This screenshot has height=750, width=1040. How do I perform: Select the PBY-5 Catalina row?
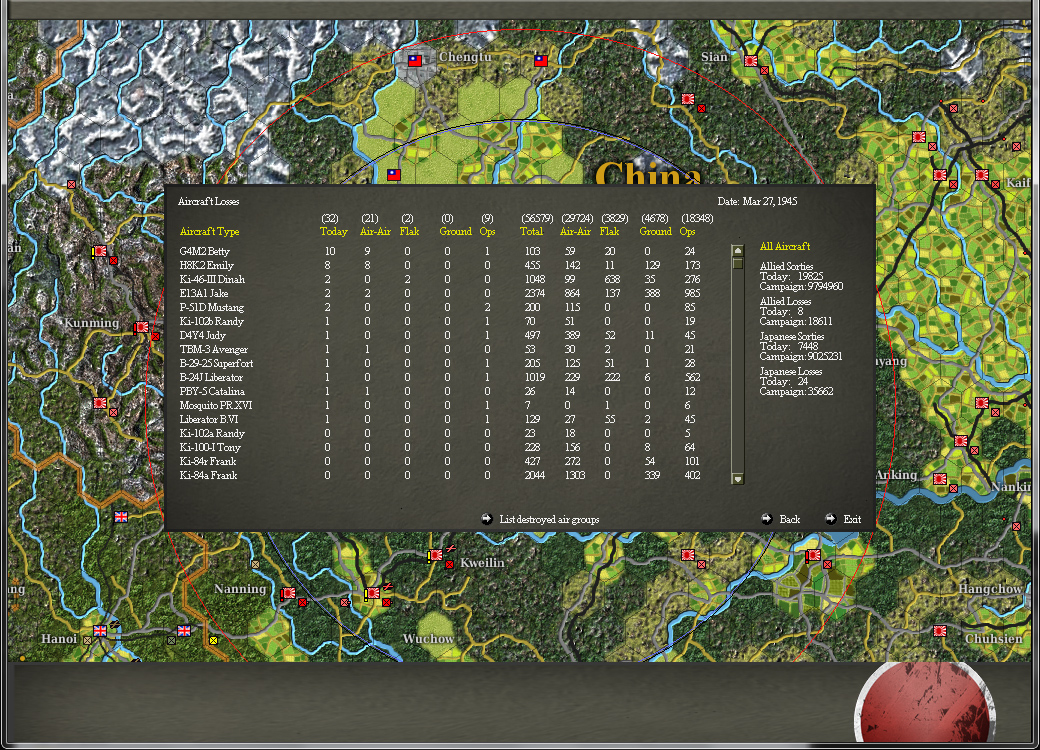click(439, 391)
